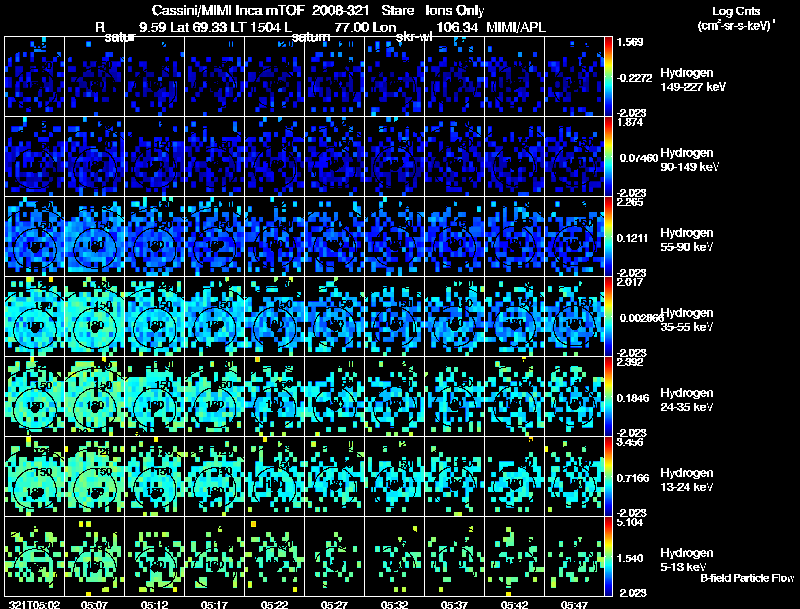800x609 pixels.
Task: Select the 149-227 keV image panel at 05:37
Action: tap(455, 77)
